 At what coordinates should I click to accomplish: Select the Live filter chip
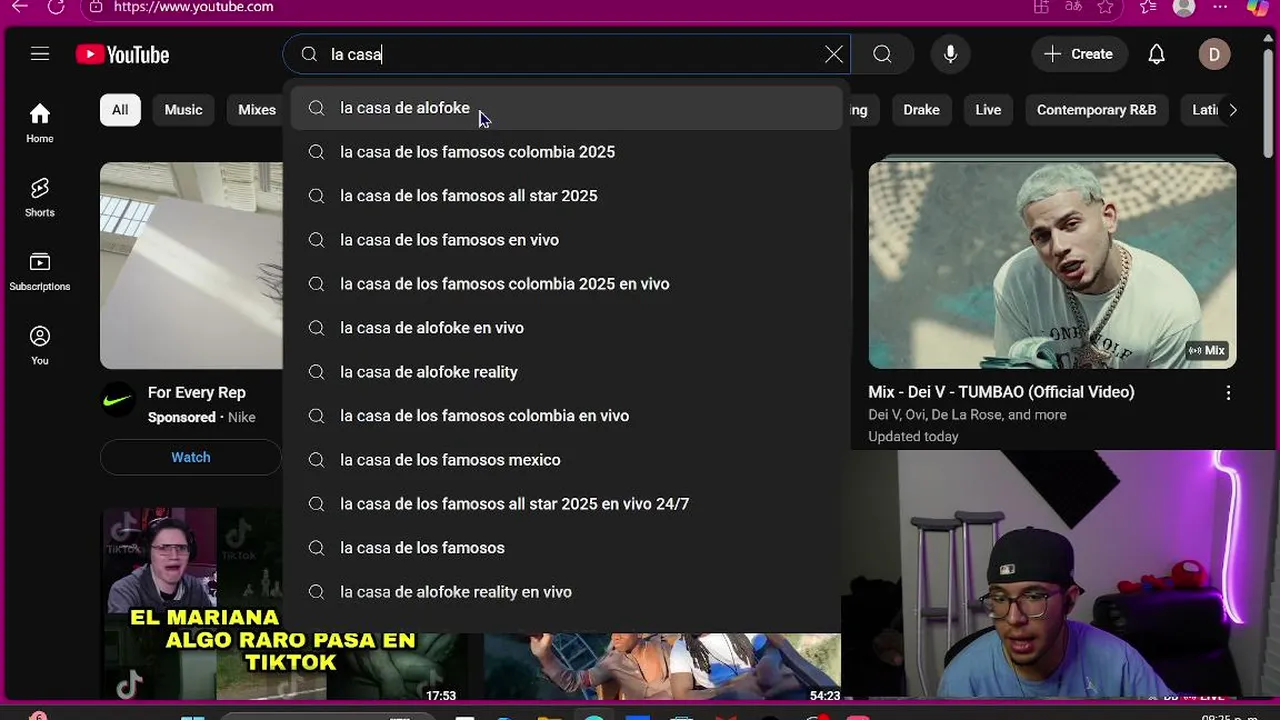(988, 110)
